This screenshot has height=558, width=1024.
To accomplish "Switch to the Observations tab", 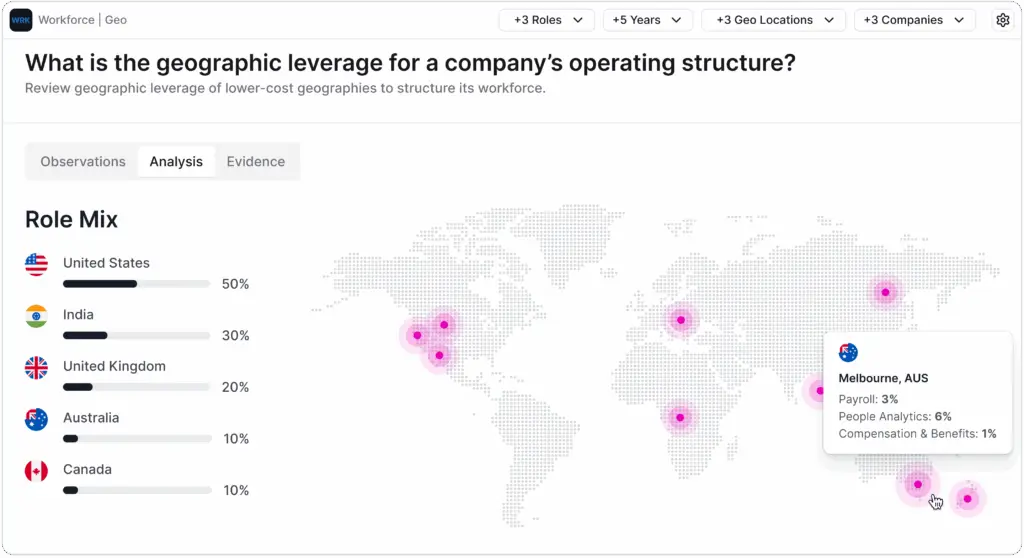I will click(x=83, y=161).
